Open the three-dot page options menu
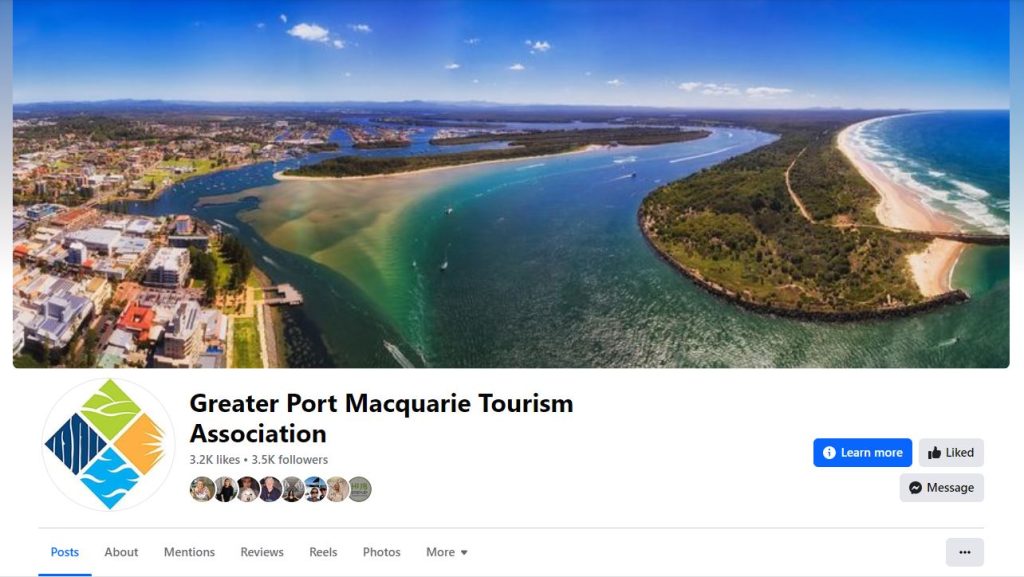The image size is (1024, 577). 965,552
